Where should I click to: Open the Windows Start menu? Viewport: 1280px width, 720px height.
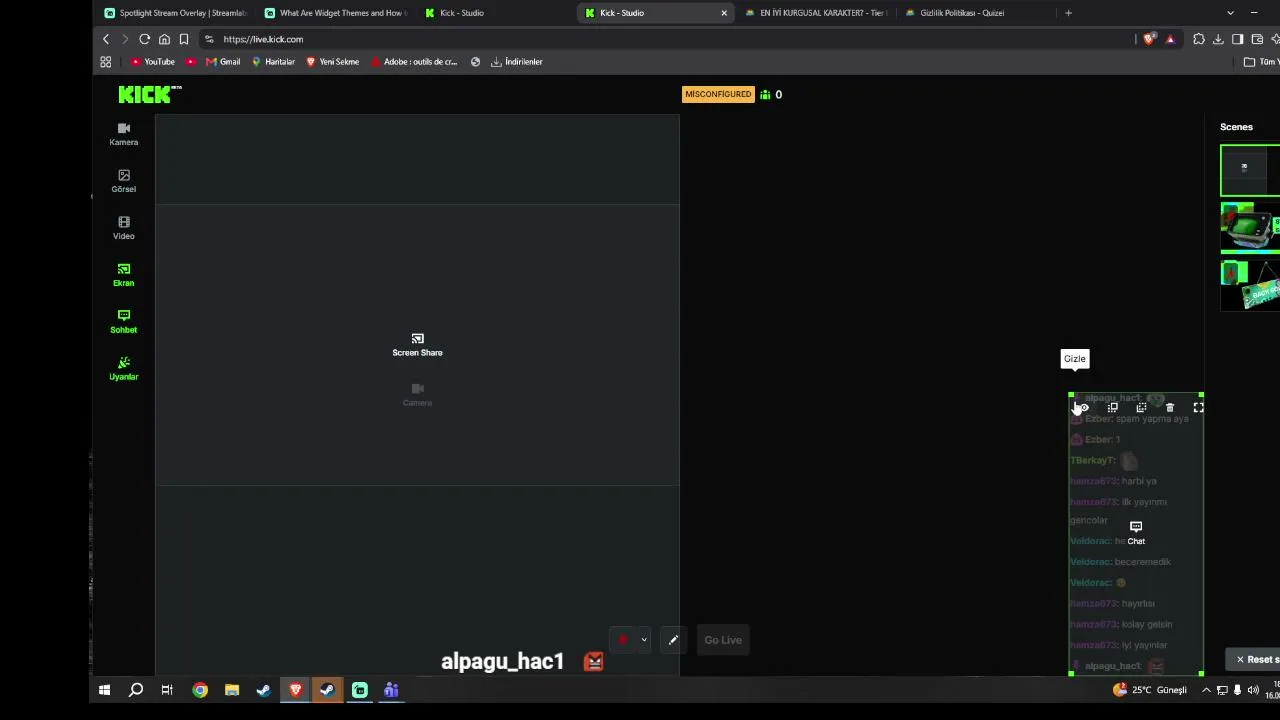tap(104, 690)
